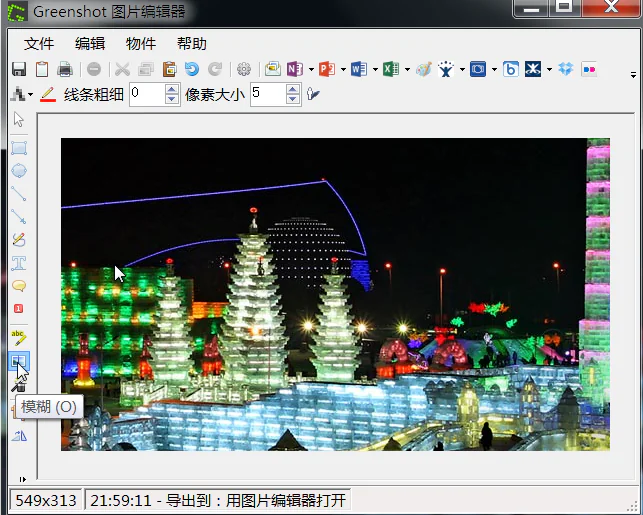The height and width of the screenshot is (515, 643).
Task: Export image to PowerPoint
Action: click(x=327, y=69)
